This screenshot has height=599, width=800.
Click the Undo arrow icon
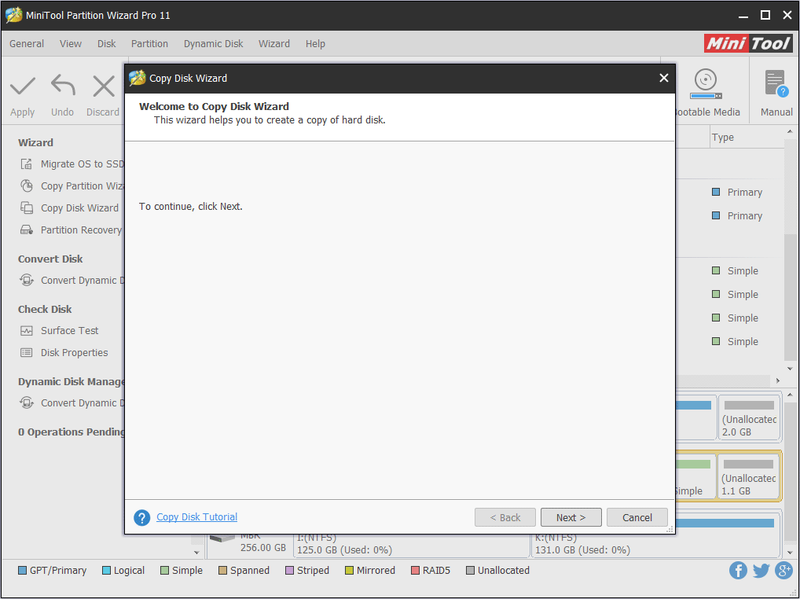[63, 86]
